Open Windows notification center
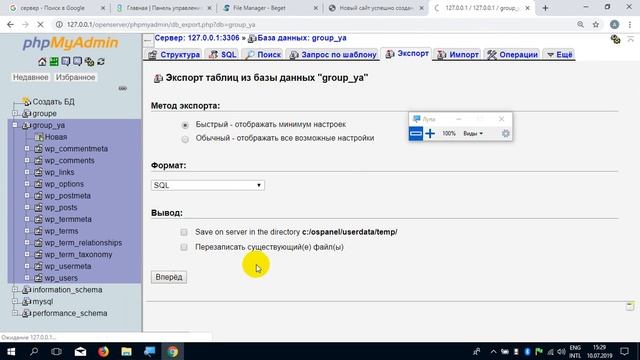Viewport: 640px width, 360px height. coord(624,351)
